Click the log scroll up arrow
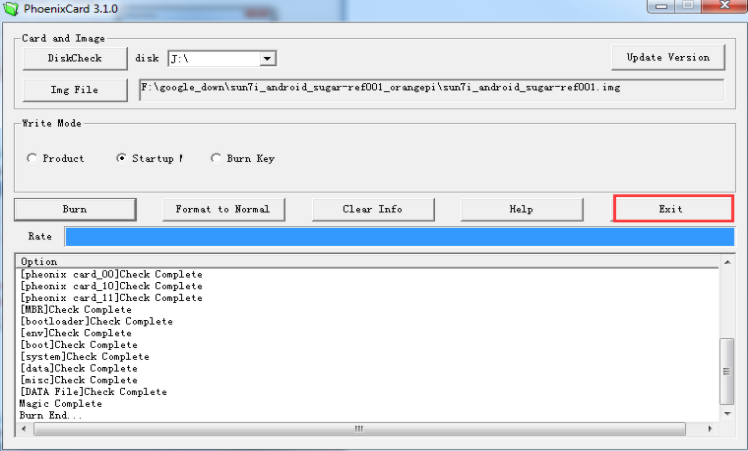Screen dimensions: 748x451 pyautogui.click(x=727, y=262)
